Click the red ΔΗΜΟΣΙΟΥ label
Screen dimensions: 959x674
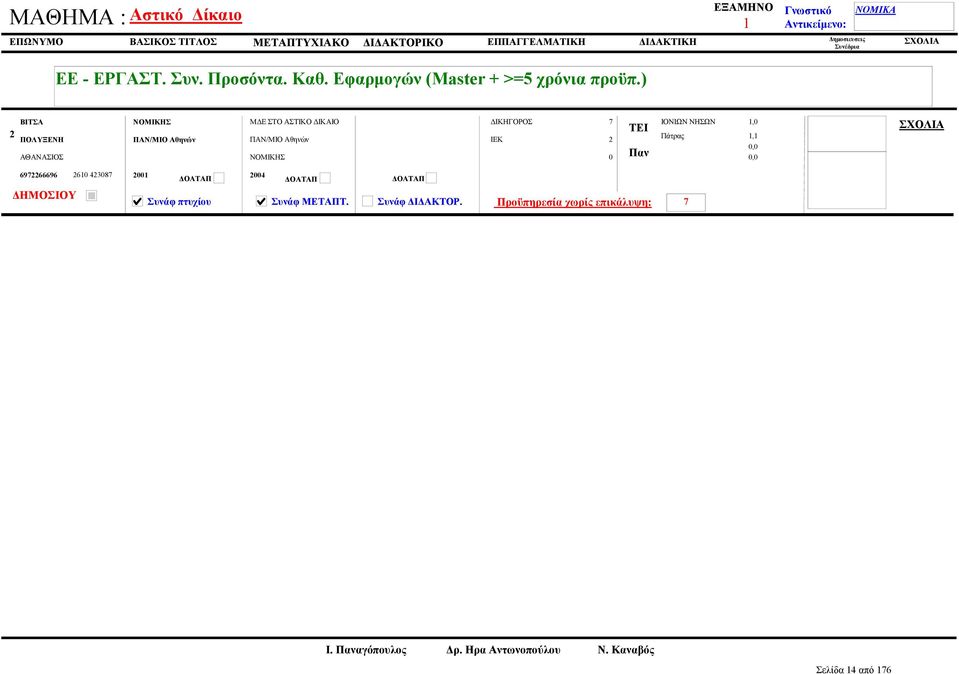click(44, 195)
